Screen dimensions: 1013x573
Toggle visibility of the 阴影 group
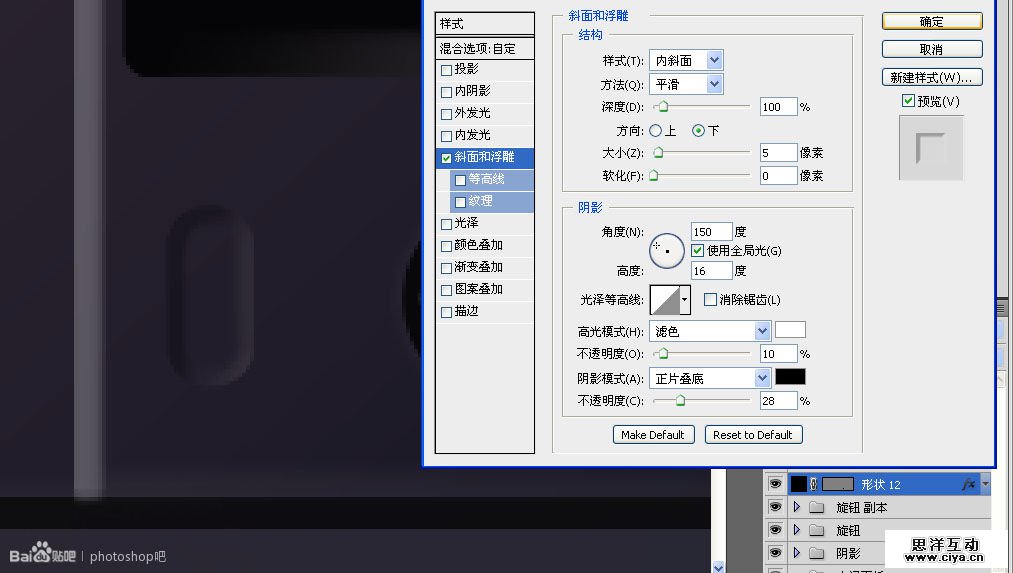pyautogui.click(x=775, y=553)
